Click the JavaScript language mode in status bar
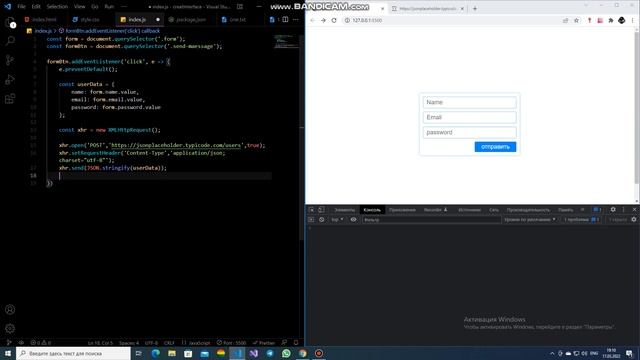640x360 pixels. point(199,343)
